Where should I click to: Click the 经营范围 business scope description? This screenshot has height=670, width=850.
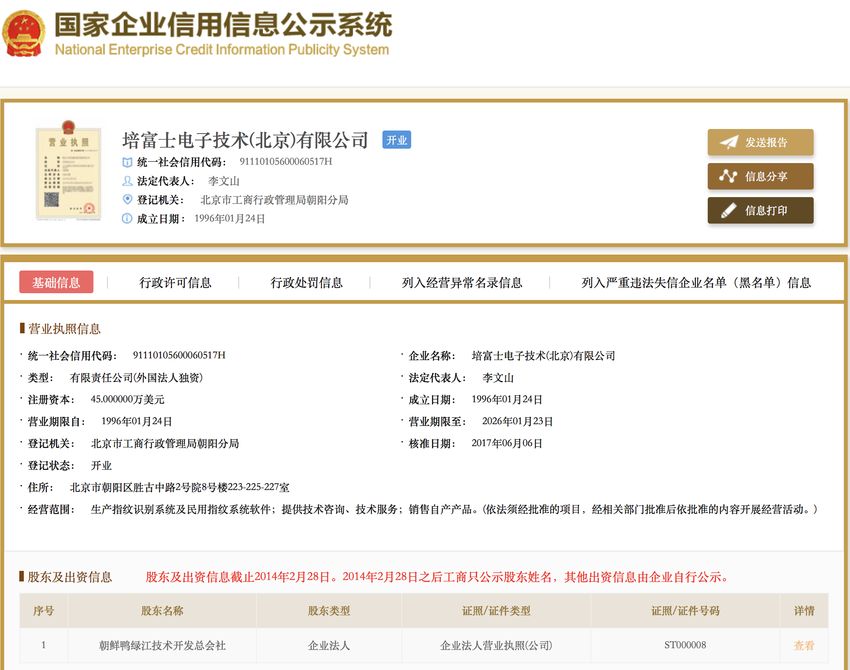click(454, 509)
